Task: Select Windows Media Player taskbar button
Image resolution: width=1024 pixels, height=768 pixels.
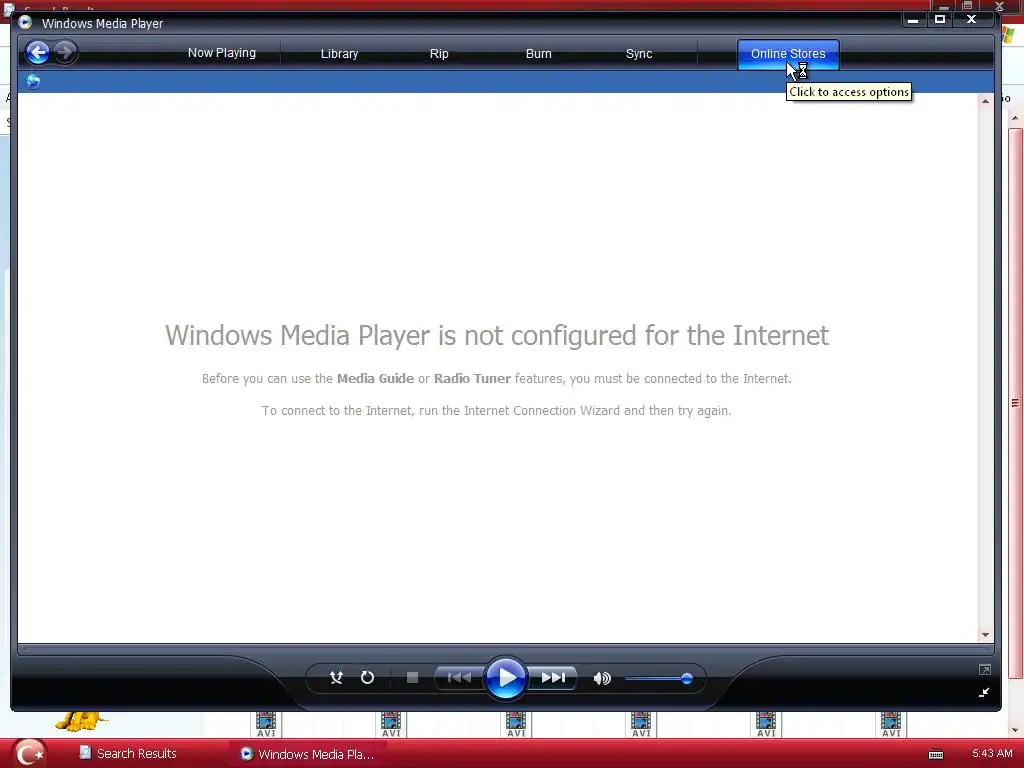Action: (x=307, y=754)
